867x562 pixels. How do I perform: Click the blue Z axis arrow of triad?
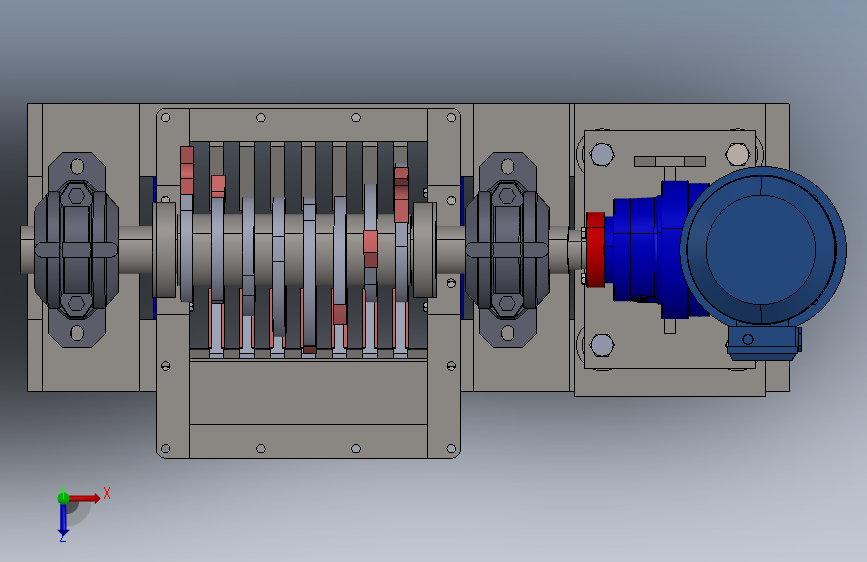pyautogui.click(x=63, y=520)
